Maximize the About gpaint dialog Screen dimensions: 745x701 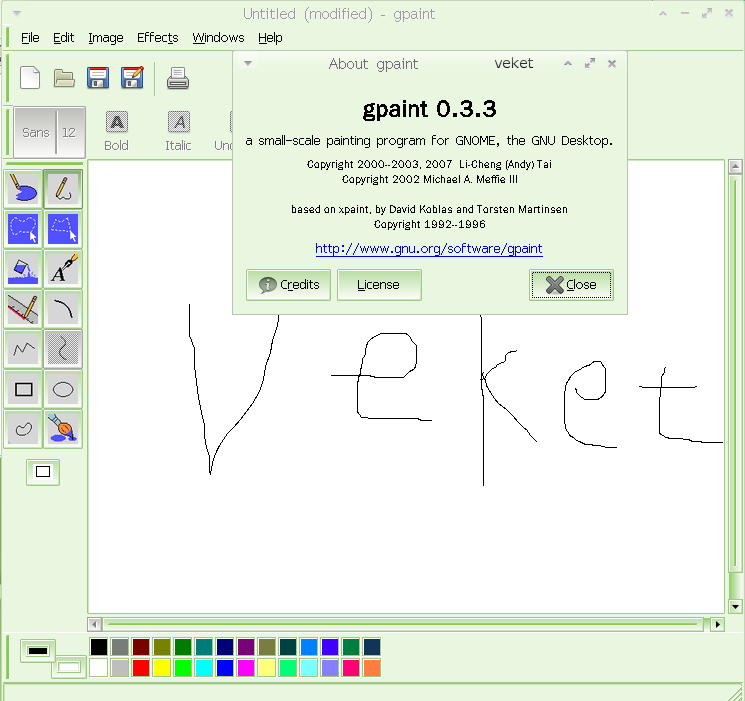pos(590,63)
